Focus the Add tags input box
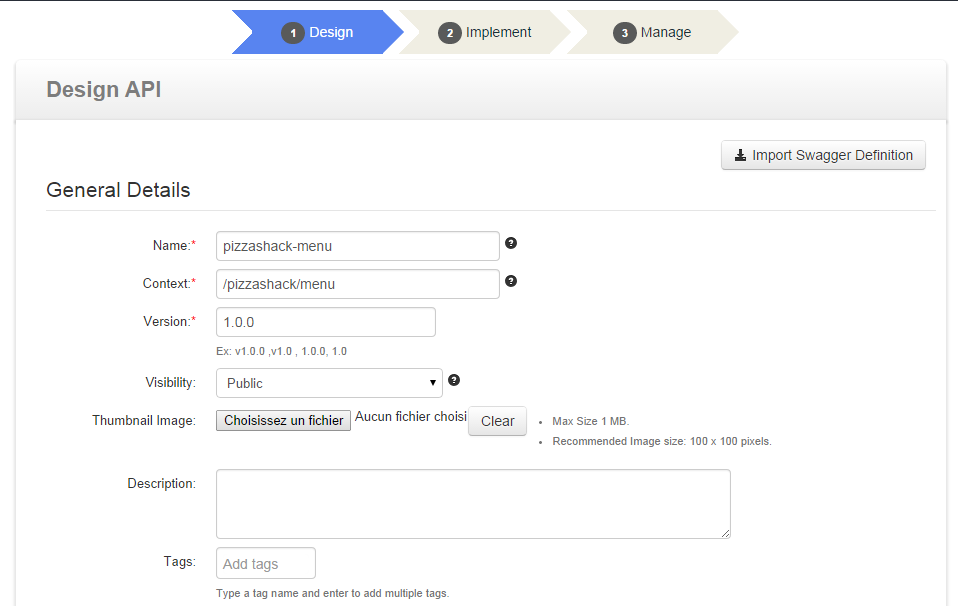Screen dimensions: 958x606 [x=266, y=563]
